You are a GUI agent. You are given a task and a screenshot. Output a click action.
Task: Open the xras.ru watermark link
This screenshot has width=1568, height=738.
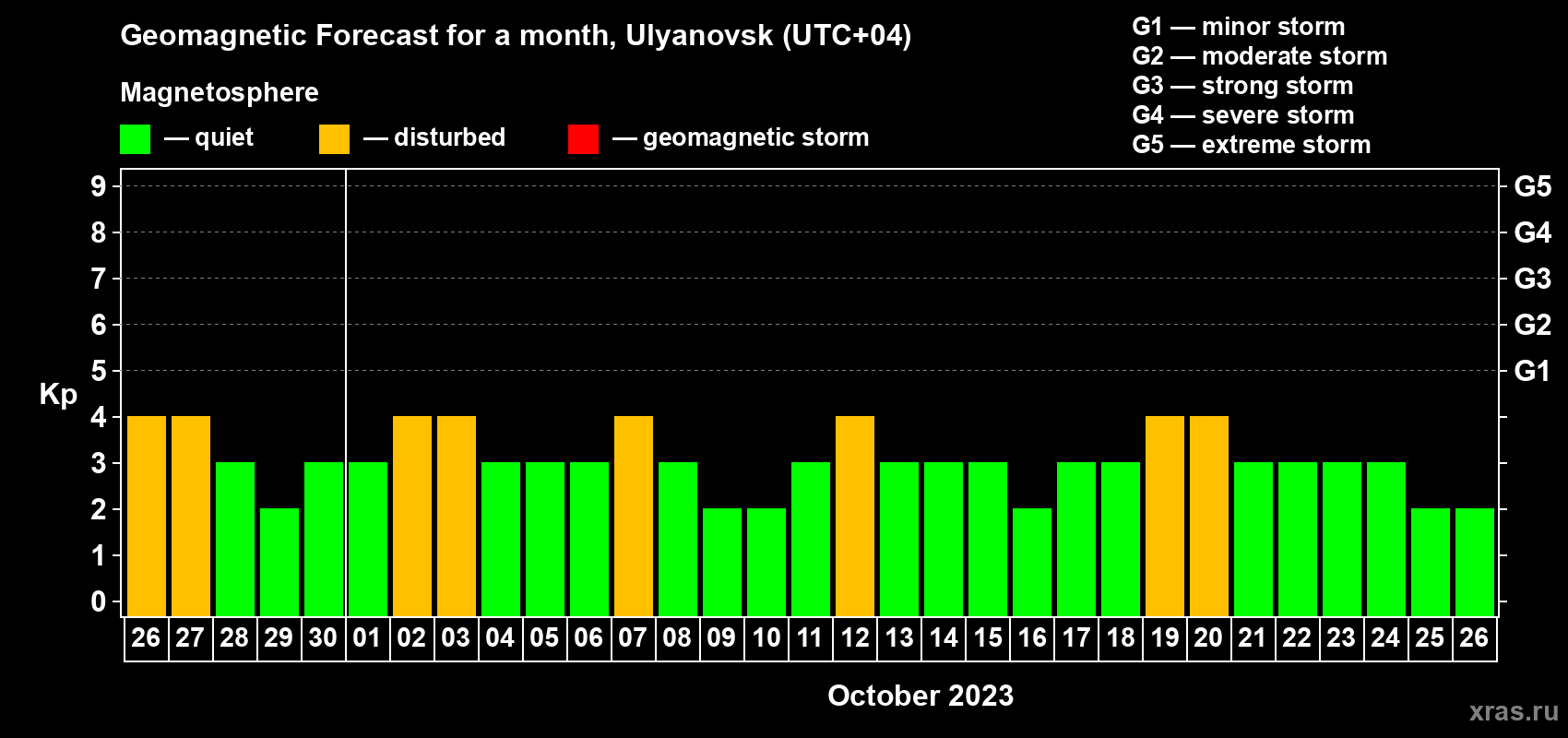(x=1513, y=711)
